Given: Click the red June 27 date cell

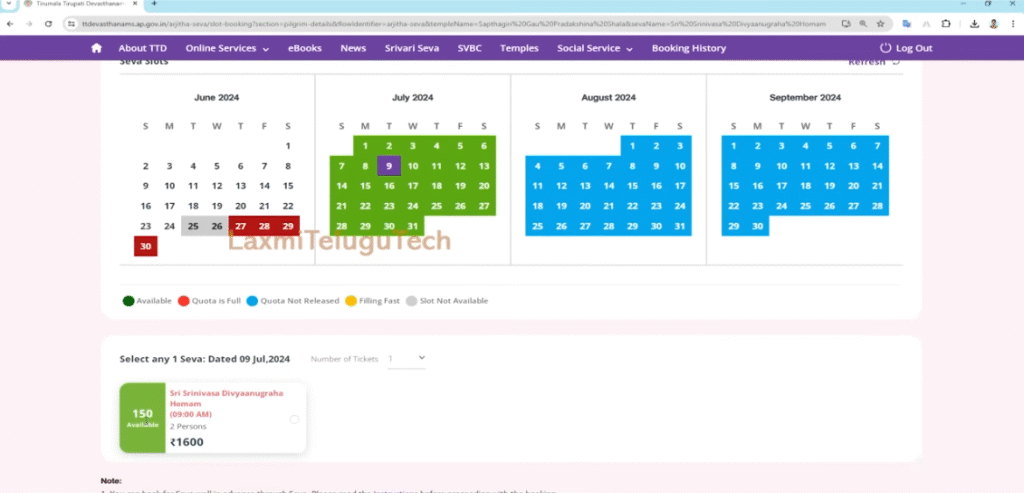Looking at the screenshot, I should 241,226.
